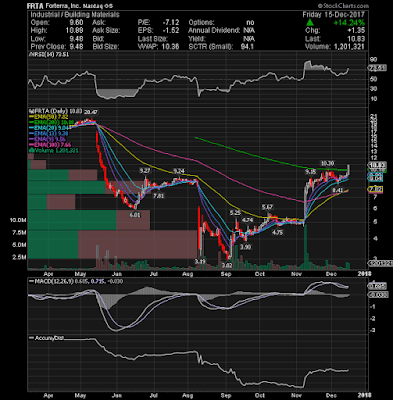Click the P/E value -7.12

pos(171,23)
